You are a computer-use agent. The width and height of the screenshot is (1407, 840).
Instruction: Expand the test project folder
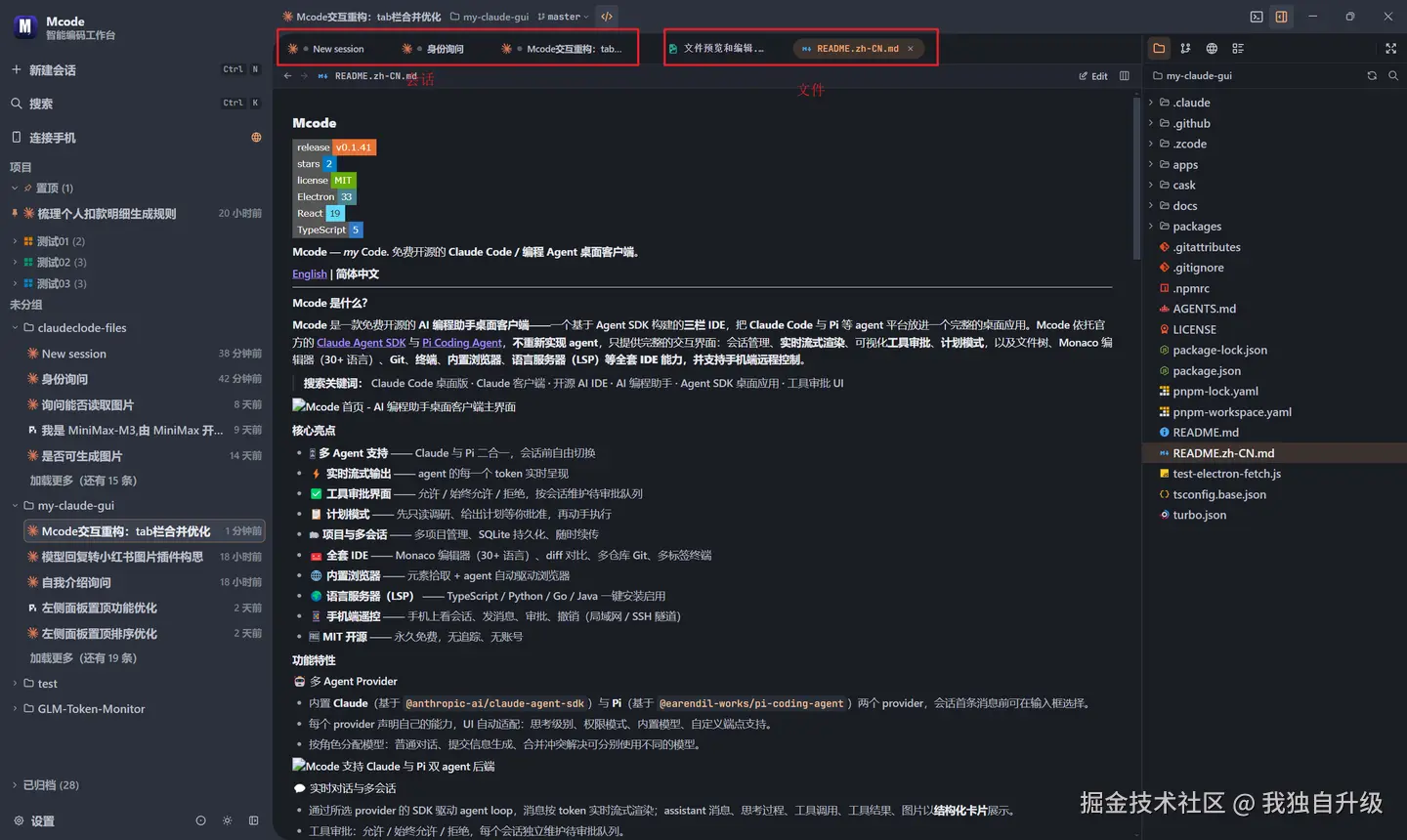(15, 683)
